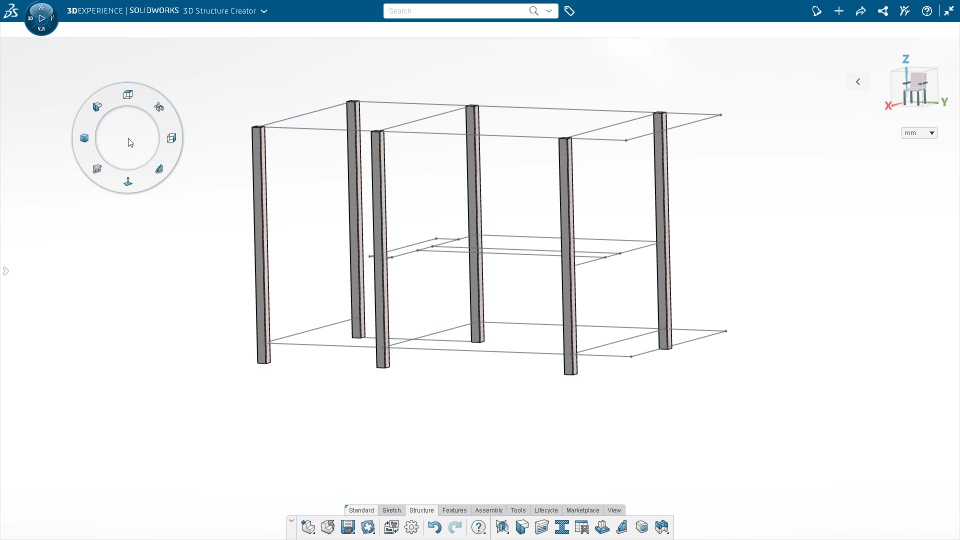
Task: Click the search magnifier icon
Action: point(534,11)
